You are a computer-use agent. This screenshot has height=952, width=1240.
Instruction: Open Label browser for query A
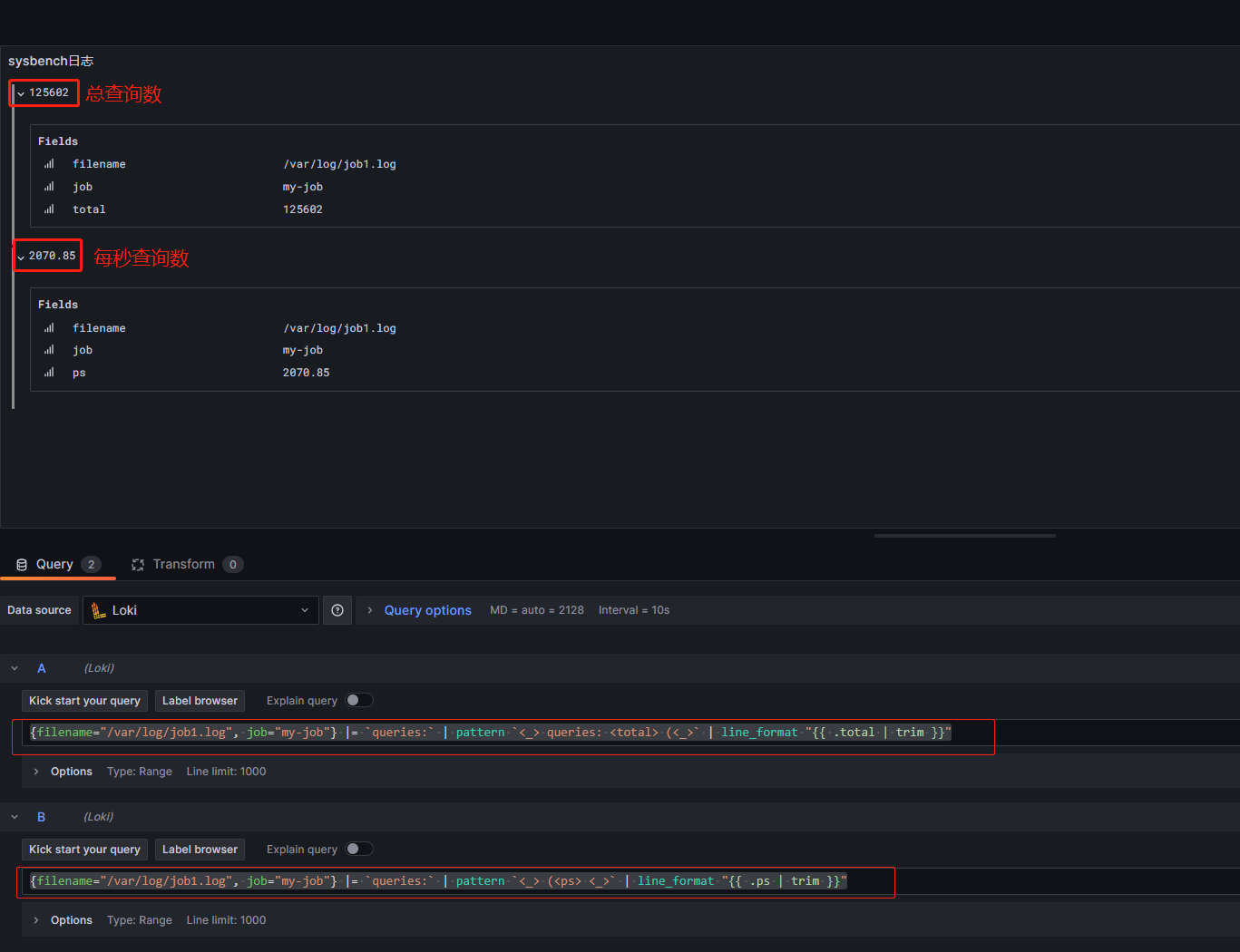tap(200, 701)
